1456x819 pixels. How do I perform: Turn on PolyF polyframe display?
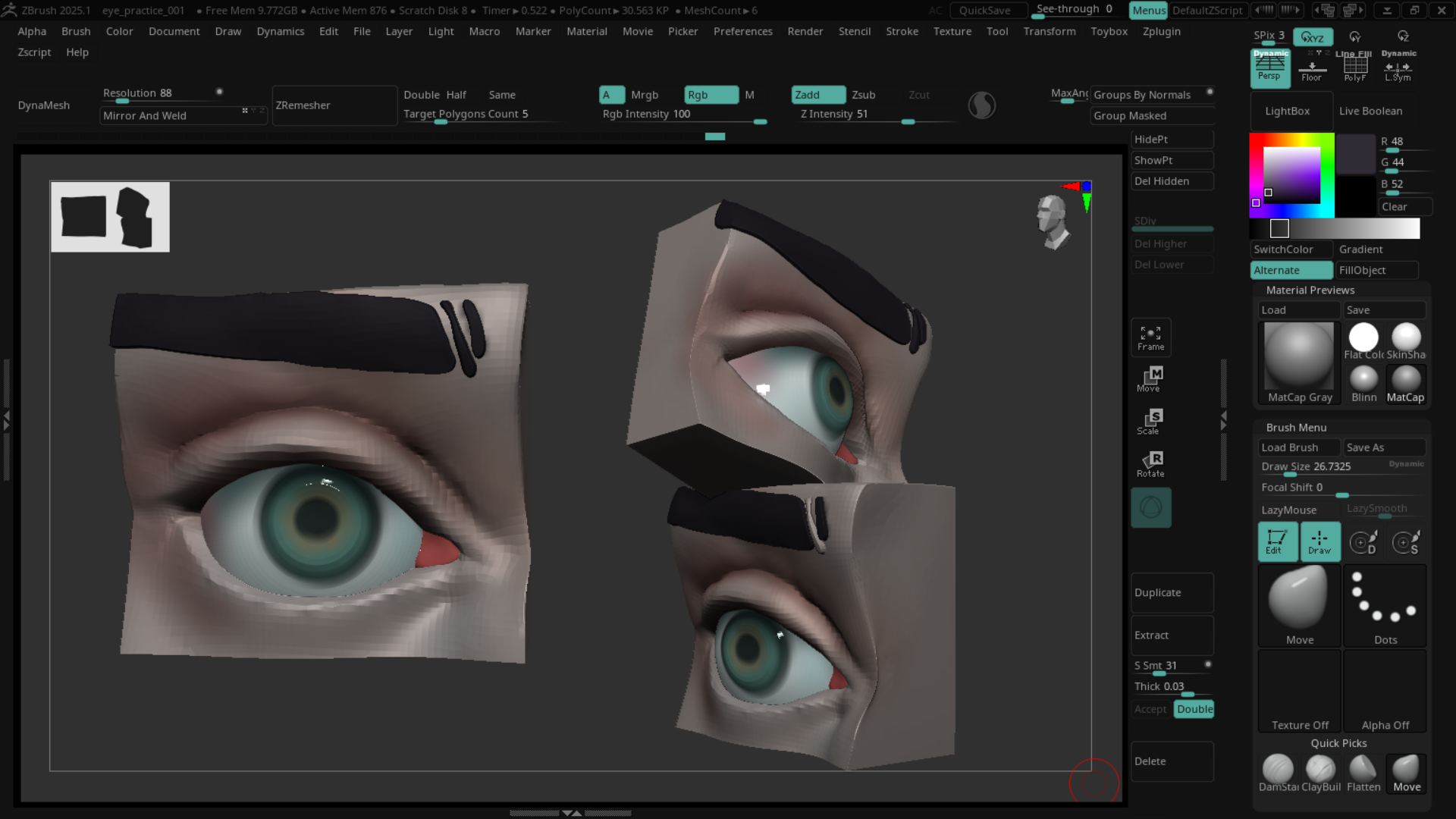[x=1354, y=68]
